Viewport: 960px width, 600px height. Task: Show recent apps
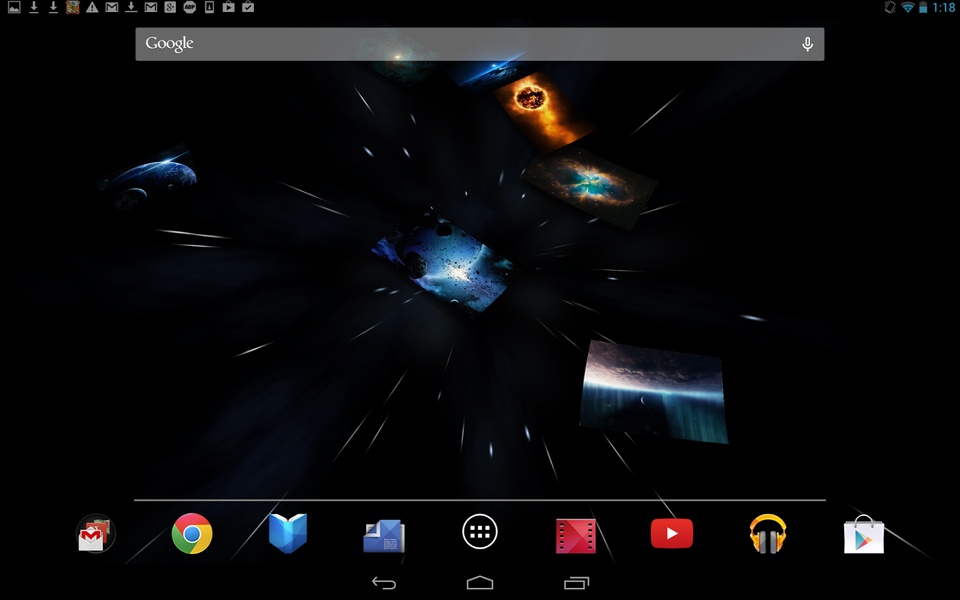pos(576,583)
